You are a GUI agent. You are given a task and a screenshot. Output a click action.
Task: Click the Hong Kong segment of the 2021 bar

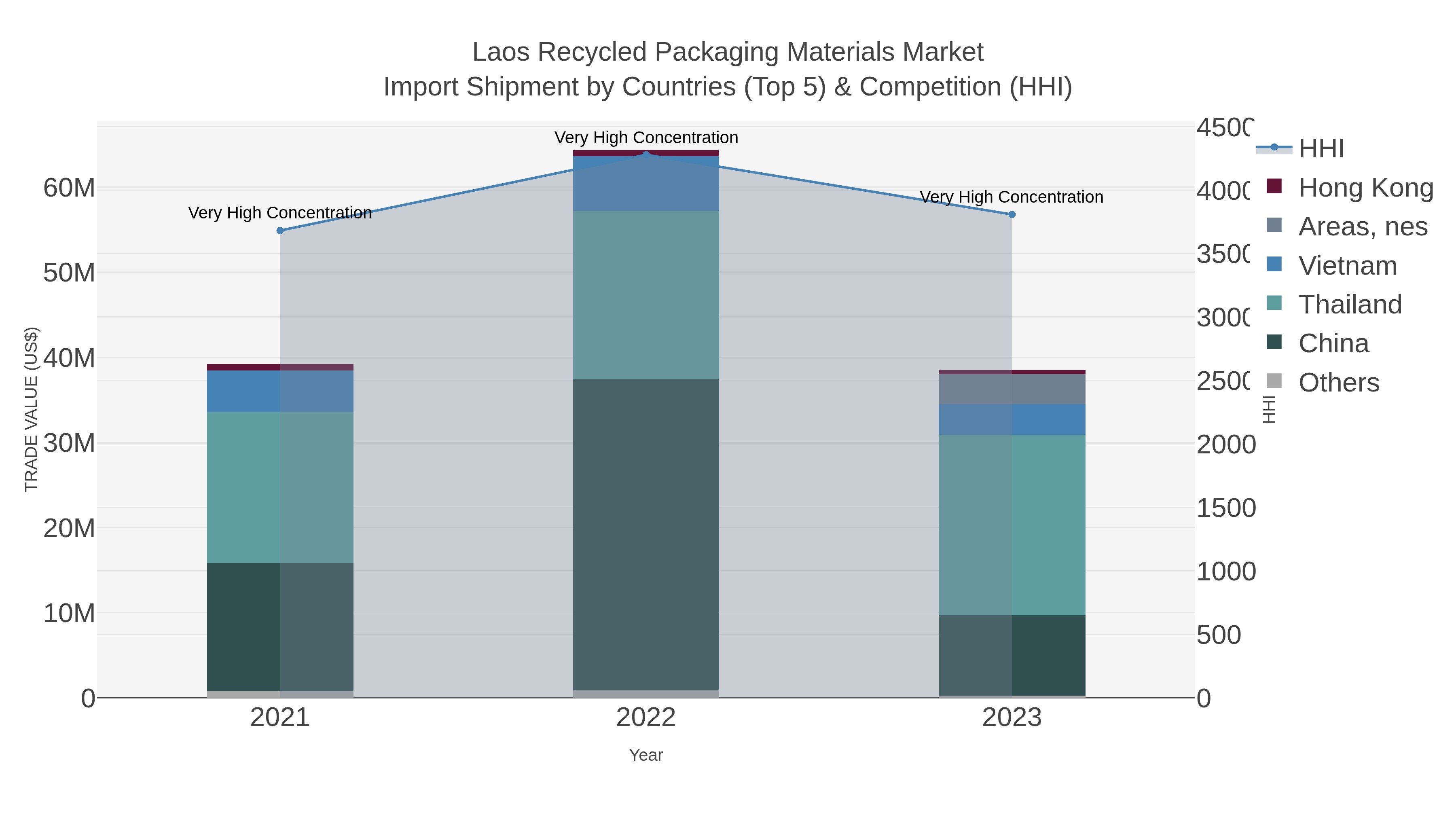(x=280, y=367)
